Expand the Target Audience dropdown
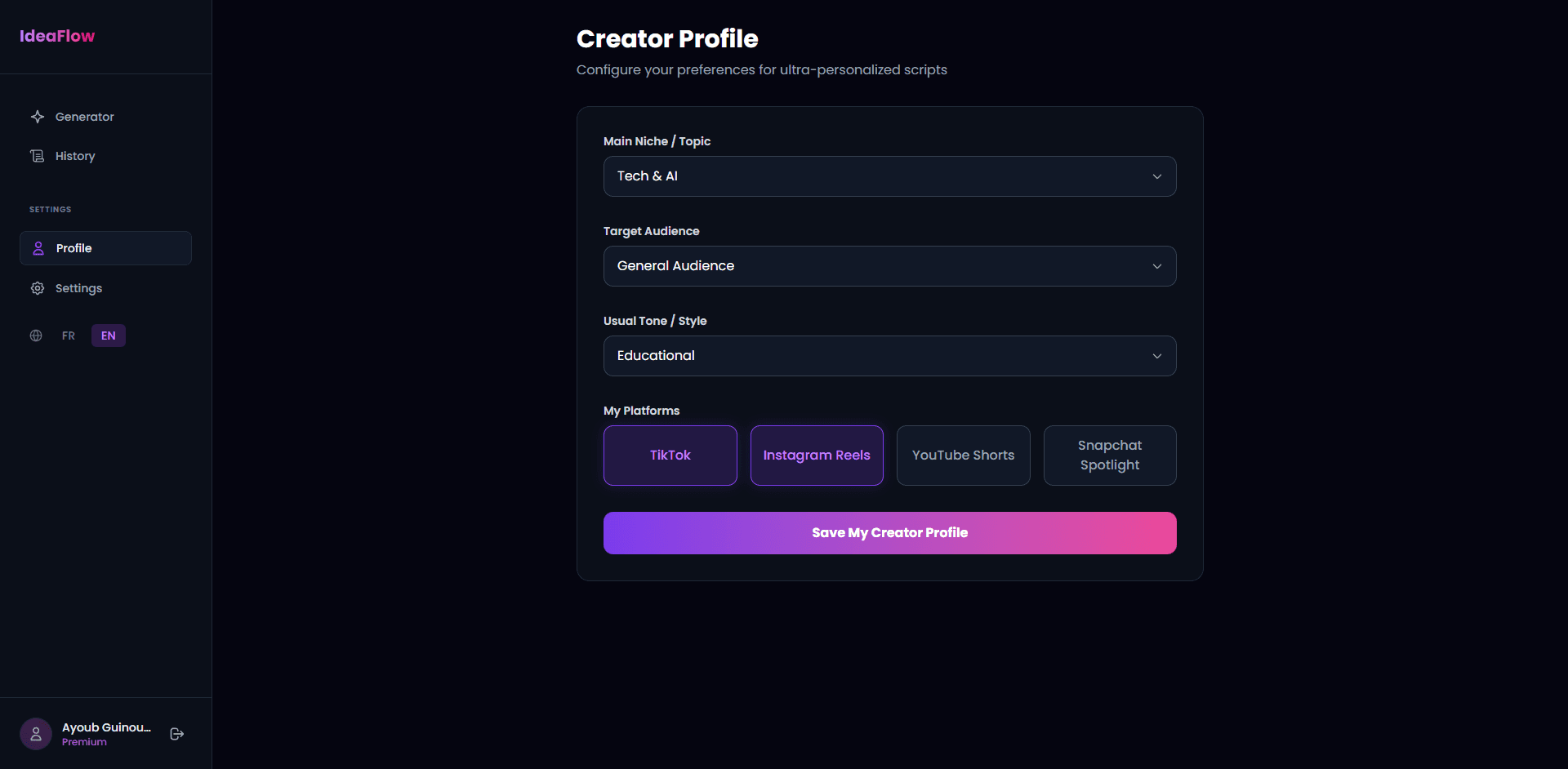This screenshot has width=1568, height=769. pos(889,266)
